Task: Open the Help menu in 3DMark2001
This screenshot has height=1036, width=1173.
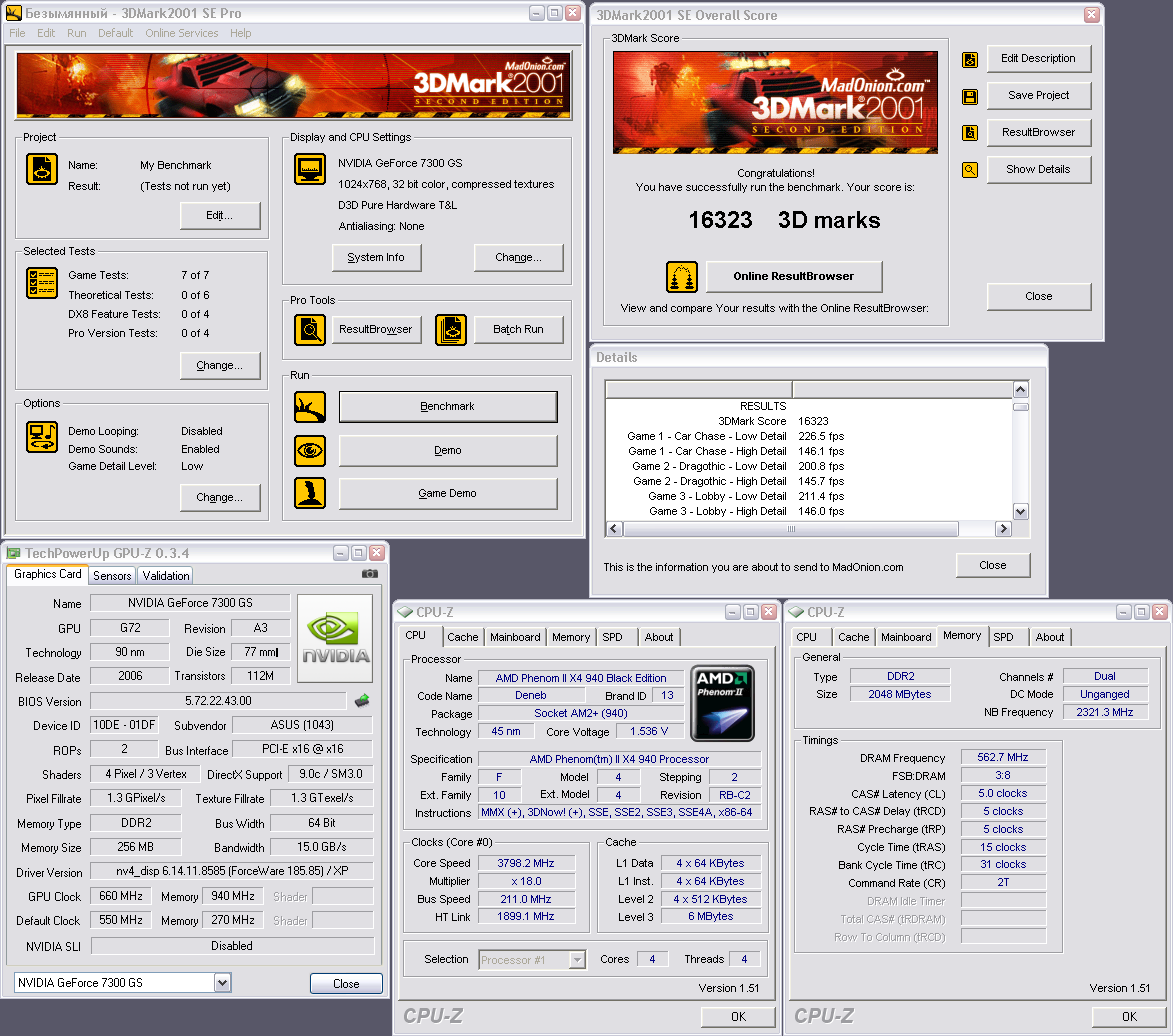Action: (240, 33)
